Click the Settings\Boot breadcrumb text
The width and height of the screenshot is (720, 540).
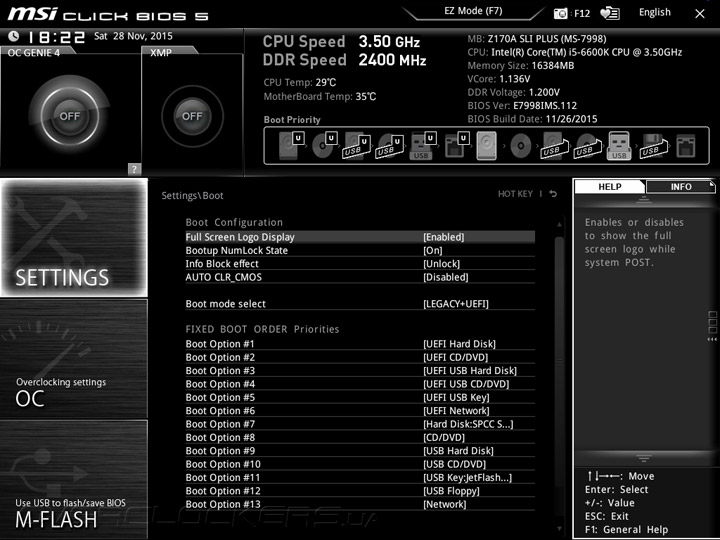[192, 195]
